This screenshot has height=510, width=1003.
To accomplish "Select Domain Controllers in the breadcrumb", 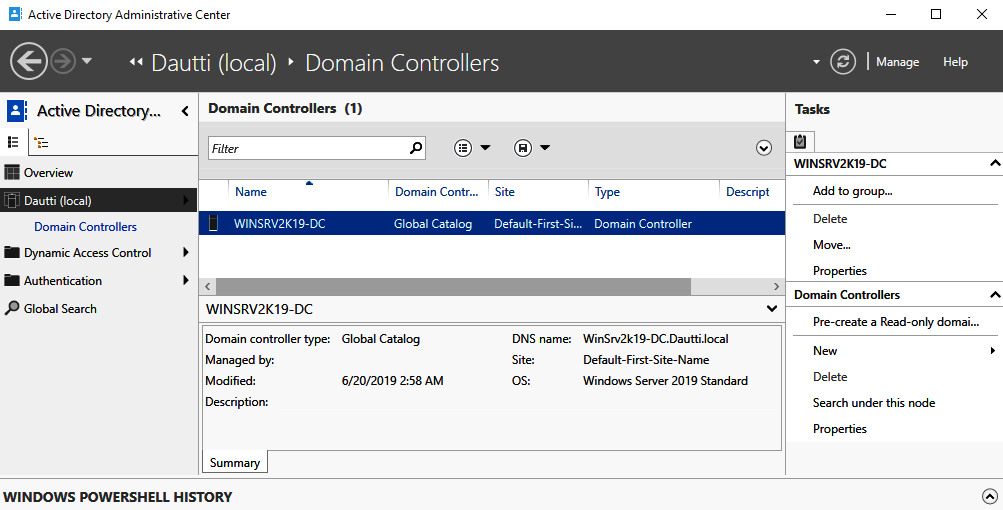I will [x=402, y=63].
